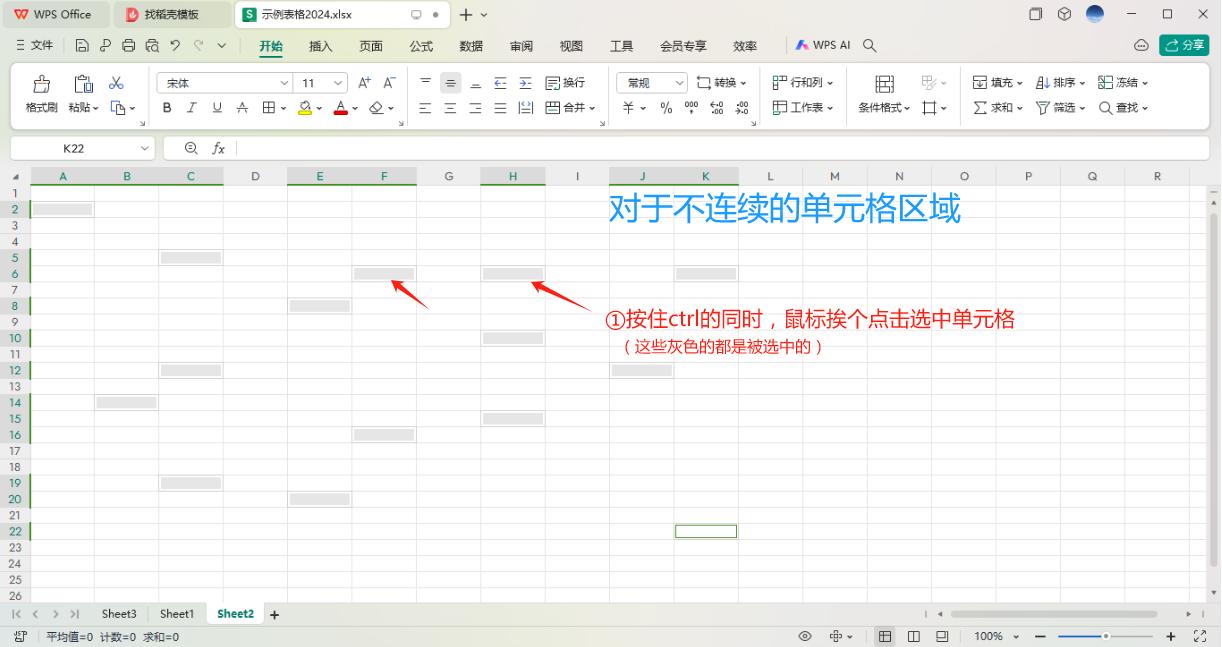Switch to Normal view in status bar

pyautogui.click(x=885, y=636)
